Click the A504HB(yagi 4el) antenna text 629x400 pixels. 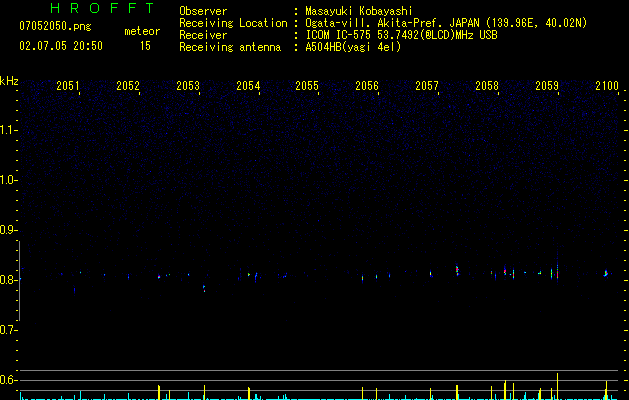point(353,47)
